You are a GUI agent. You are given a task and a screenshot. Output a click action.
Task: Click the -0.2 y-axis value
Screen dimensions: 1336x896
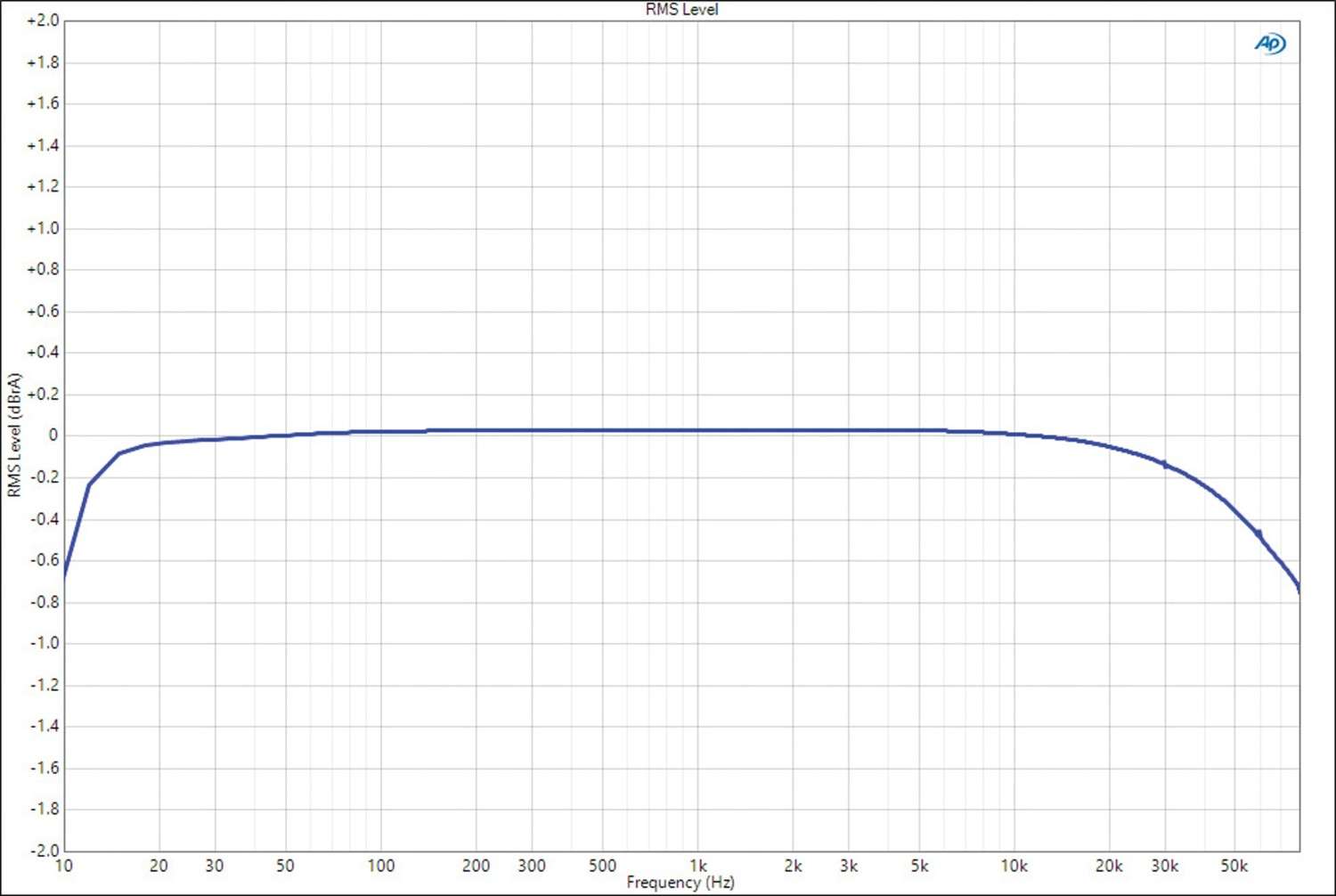45,477
